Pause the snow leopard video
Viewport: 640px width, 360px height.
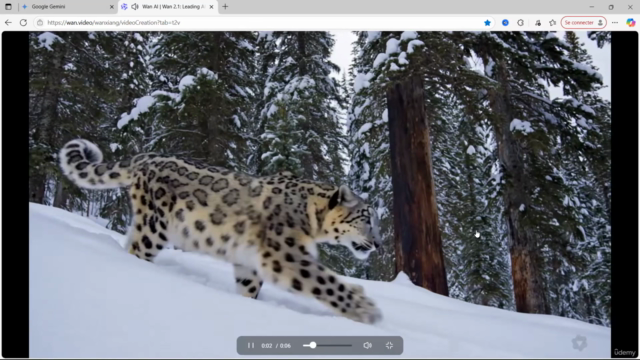[251, 345]
